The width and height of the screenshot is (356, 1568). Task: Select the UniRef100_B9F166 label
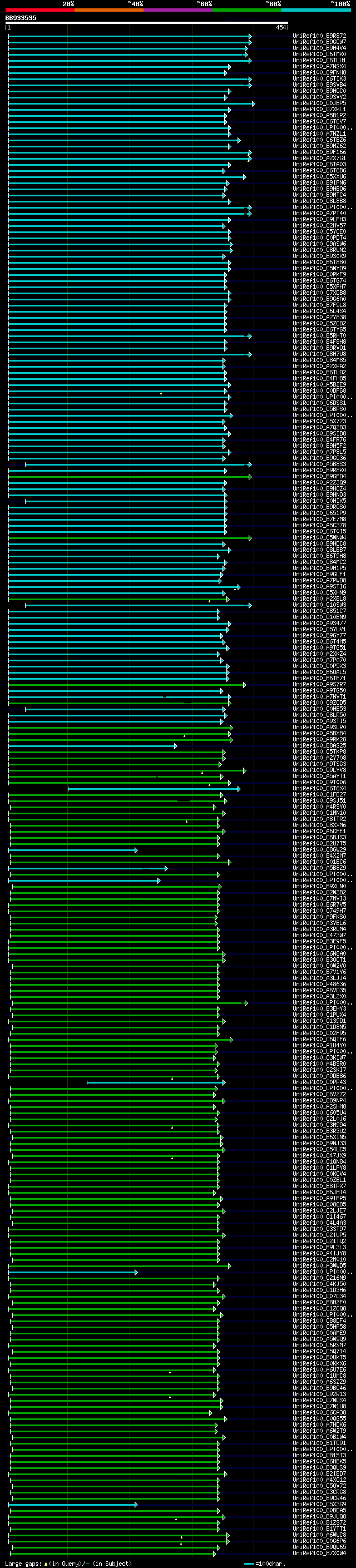(x=319, y=152)
